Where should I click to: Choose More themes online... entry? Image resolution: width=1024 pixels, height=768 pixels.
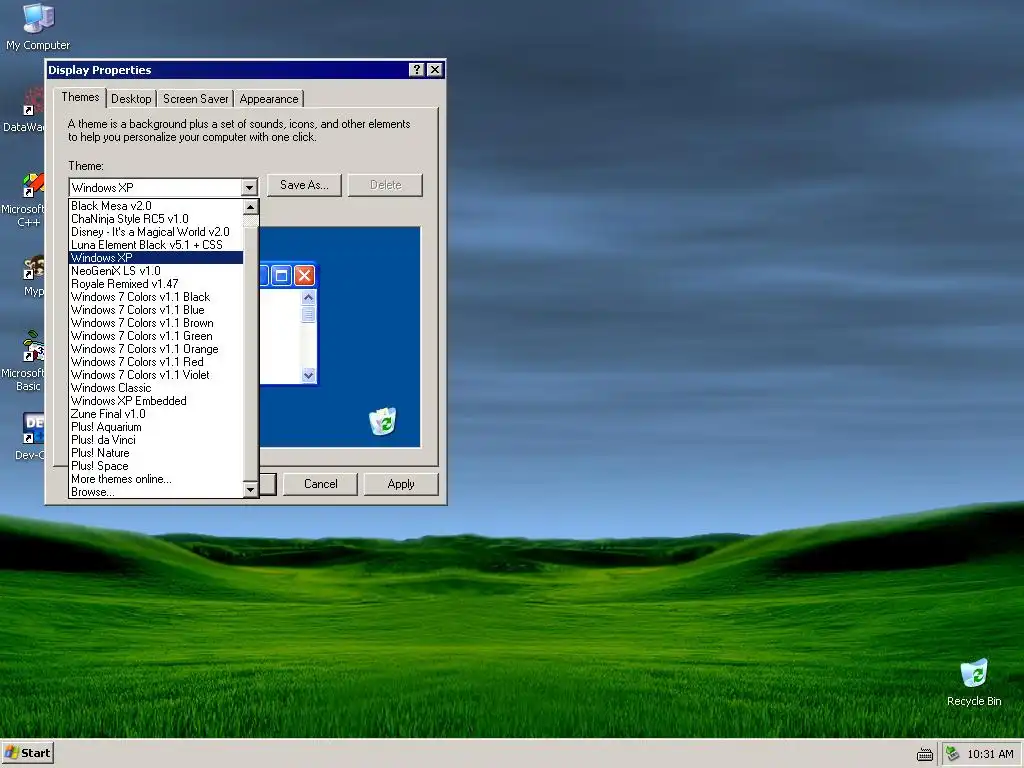(156, 479)
